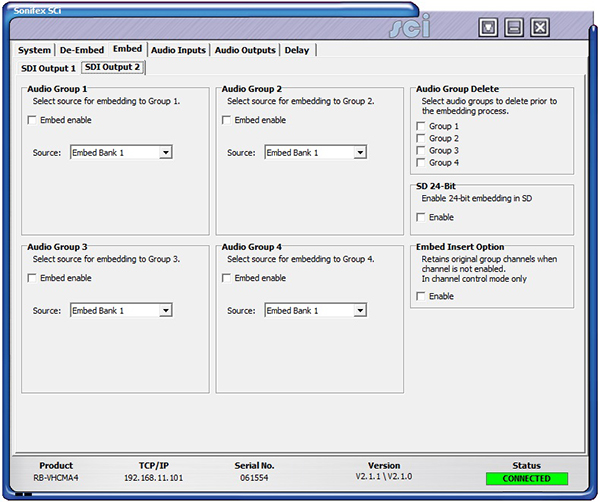
Task: Go to the Audio Inputs tab
Action: pyautogui.click(x=178, y=50)
